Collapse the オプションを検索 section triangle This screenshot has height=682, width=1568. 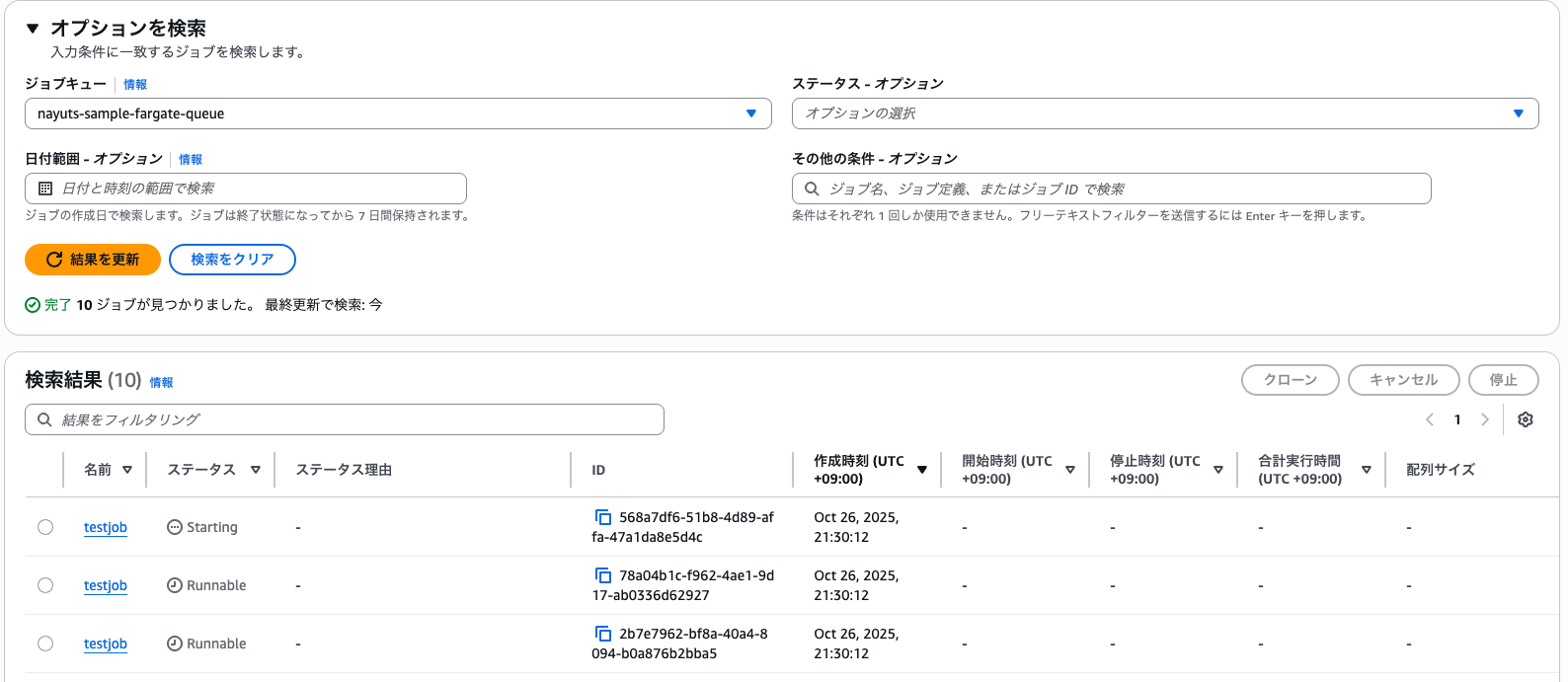point(33,29)
